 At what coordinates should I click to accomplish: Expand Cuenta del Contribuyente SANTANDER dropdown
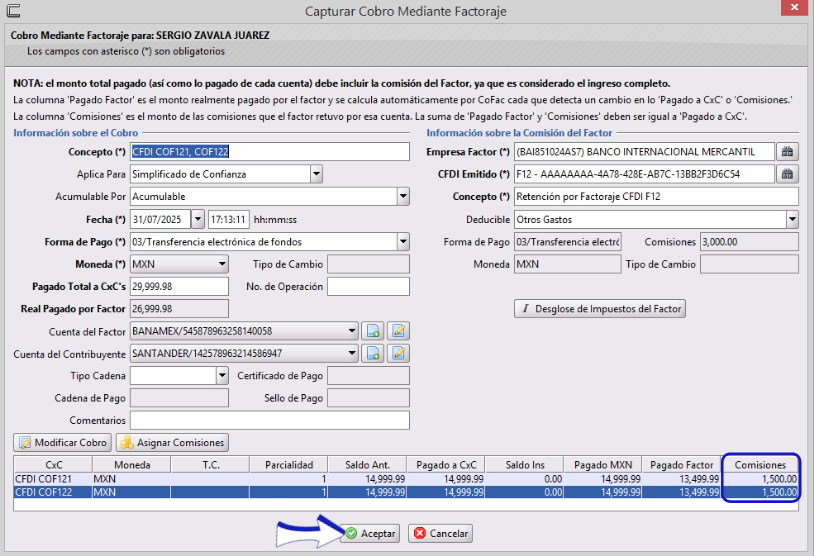(x=352, y=353)
